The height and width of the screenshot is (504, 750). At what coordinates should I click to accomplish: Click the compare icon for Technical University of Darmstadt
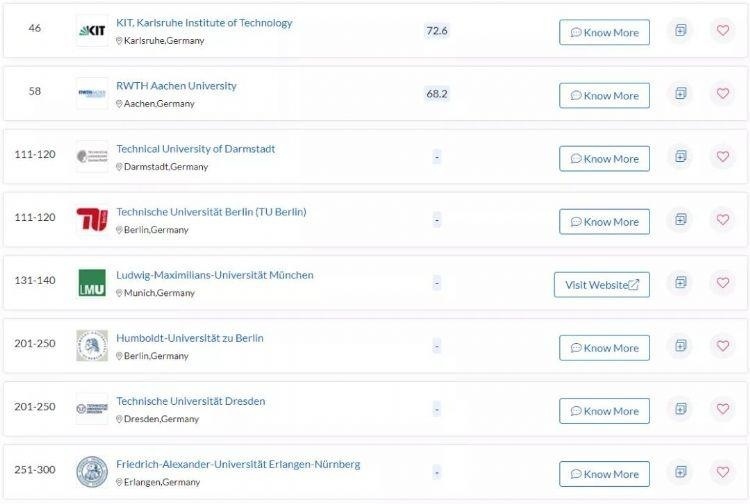680,157
